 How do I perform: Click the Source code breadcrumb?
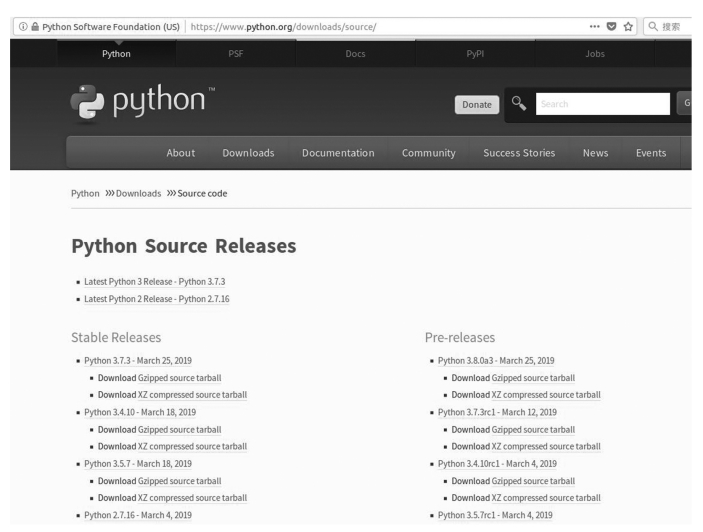[202, 194]
